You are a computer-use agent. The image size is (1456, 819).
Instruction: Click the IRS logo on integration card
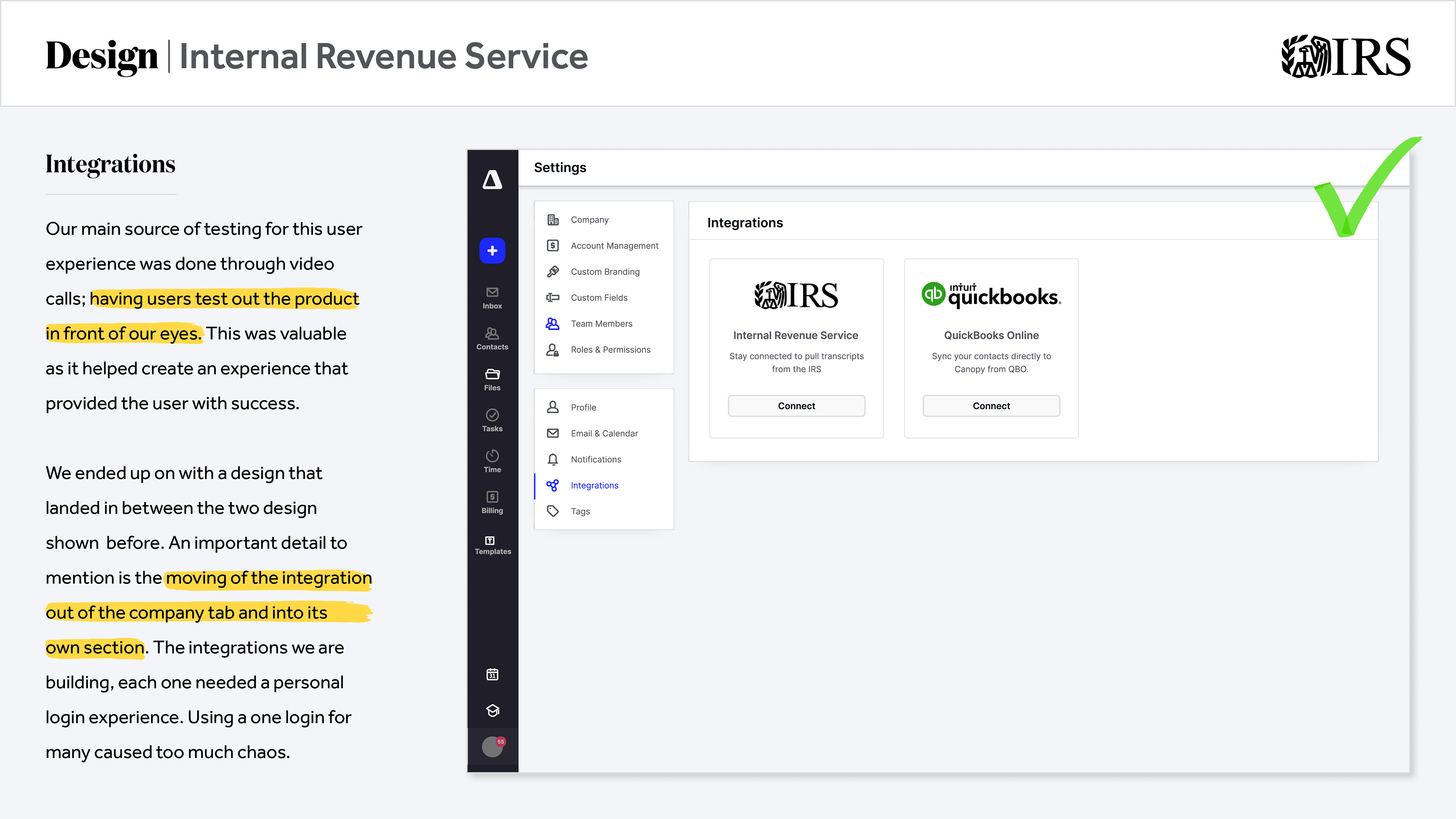tap(796, 295)
